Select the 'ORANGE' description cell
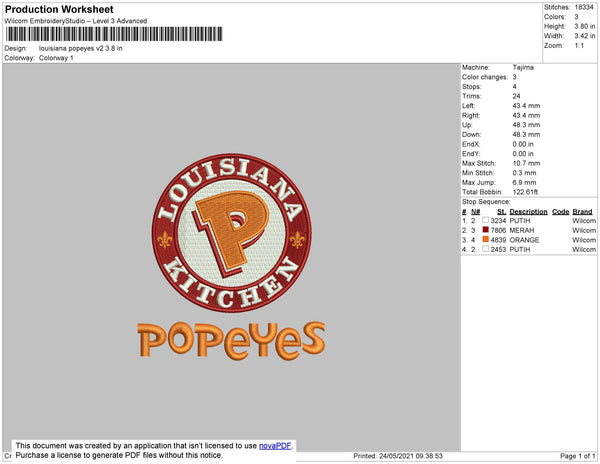 tap(524, 240)
